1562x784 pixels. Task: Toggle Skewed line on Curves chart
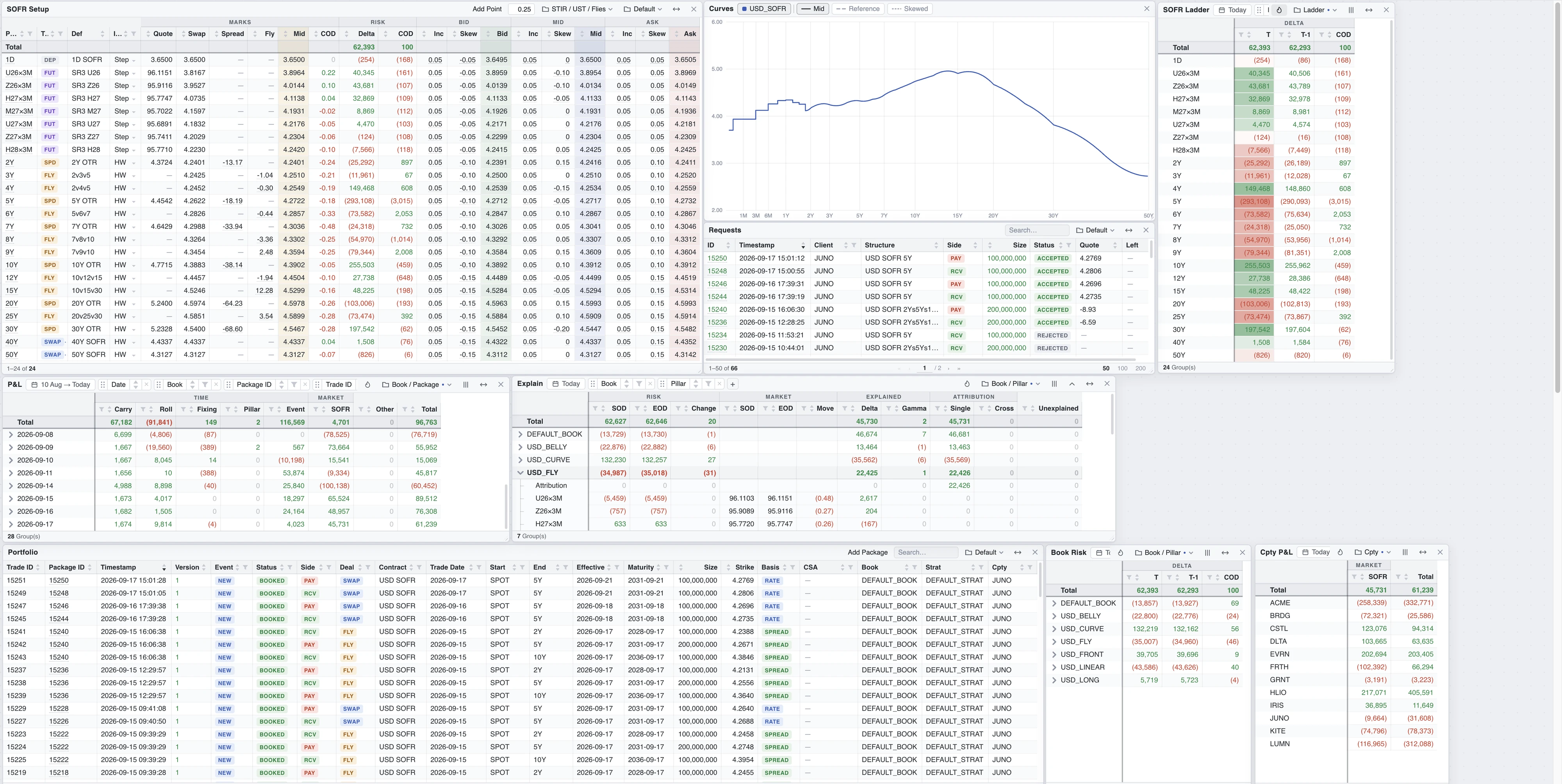(x=909, y=9)
